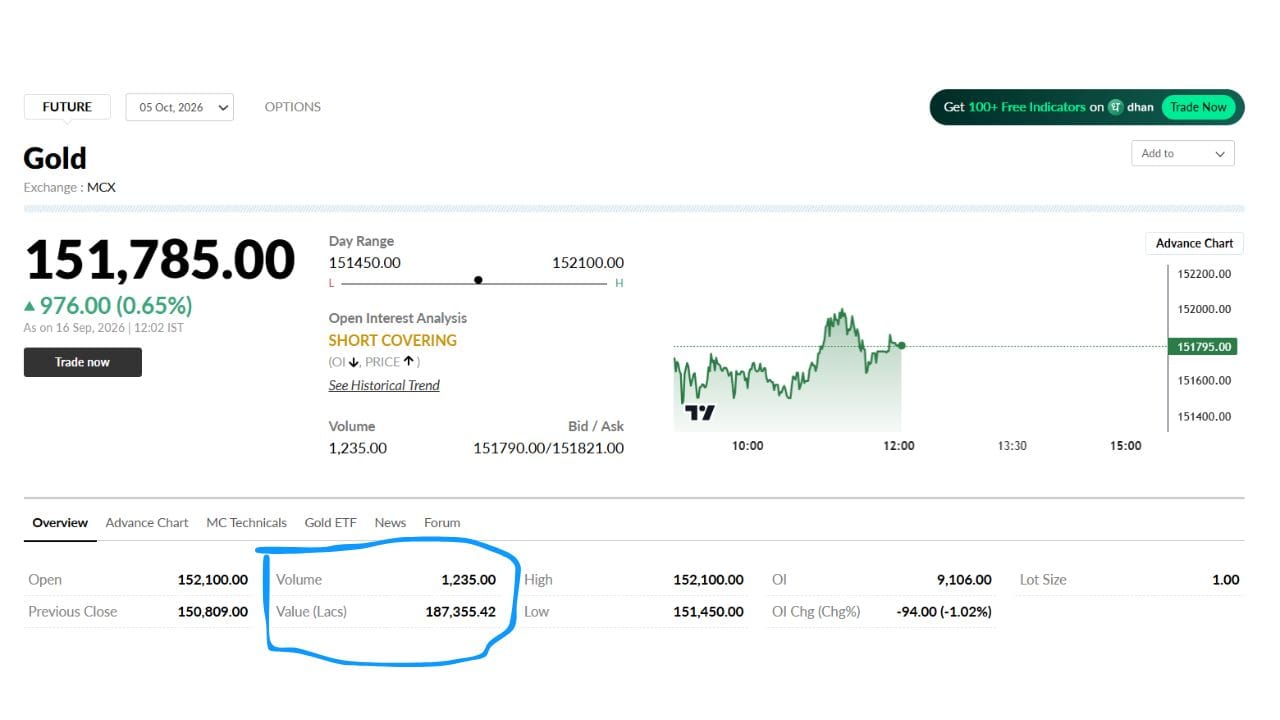Viewport: 1280px width, 720px height.
Task: Click the 151,785.00 last price
Action: coord(160,260)
